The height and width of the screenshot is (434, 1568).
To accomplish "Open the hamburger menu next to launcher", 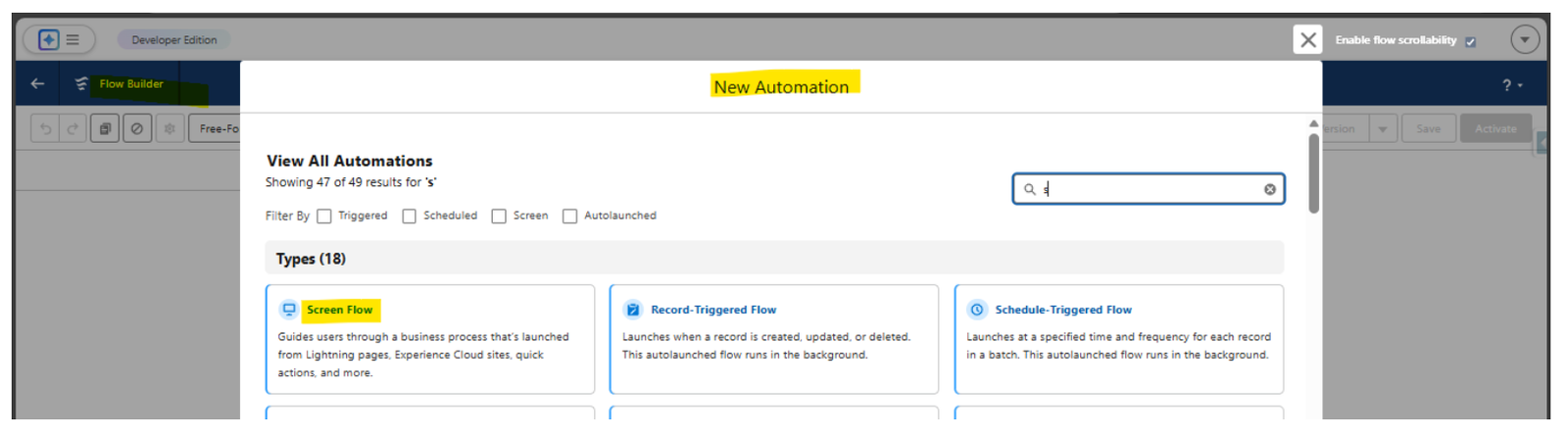I will [x=73, y=40].
